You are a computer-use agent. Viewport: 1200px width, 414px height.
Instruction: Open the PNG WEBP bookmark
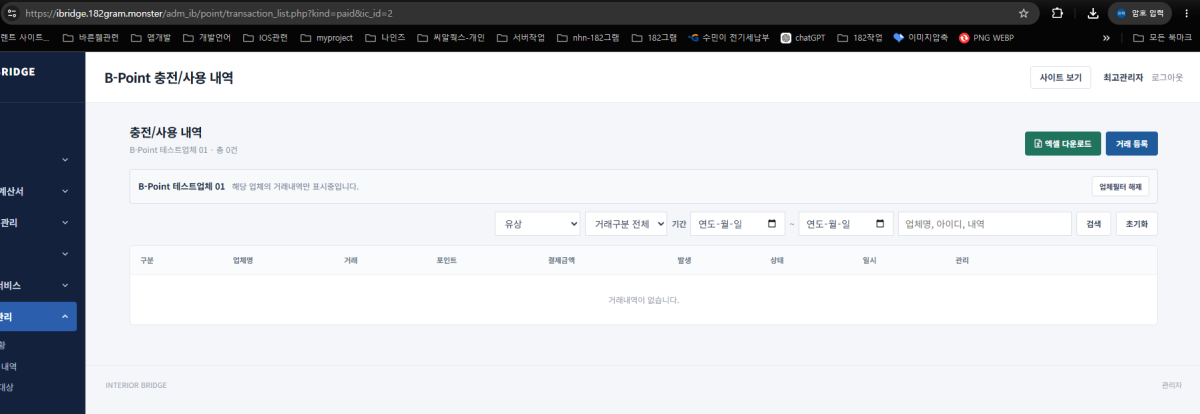coord(986,37)
